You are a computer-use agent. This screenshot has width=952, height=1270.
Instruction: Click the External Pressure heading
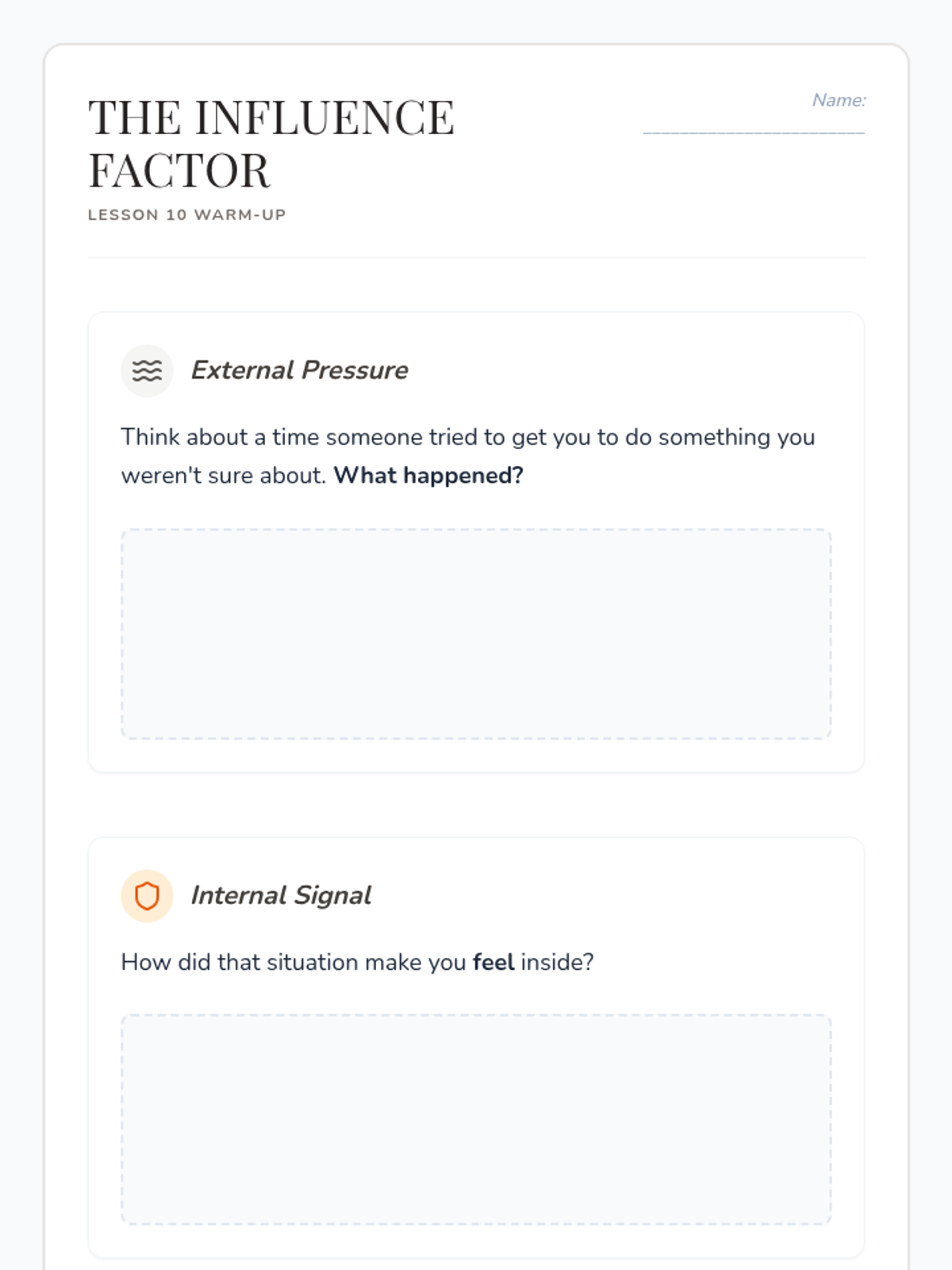tap(299, 371)
